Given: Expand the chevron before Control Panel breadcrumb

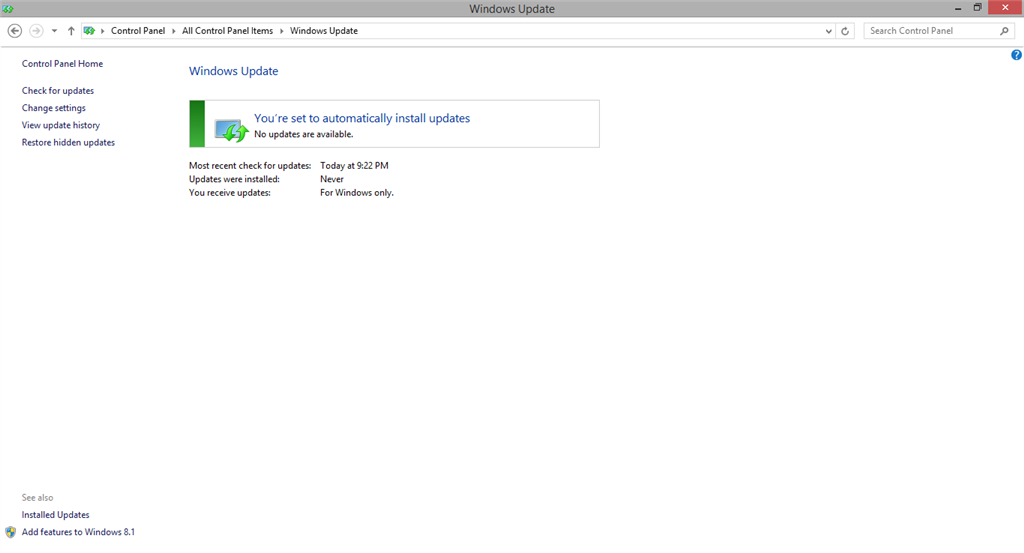Looking at the screenshot, I should (x=103, y=31).
